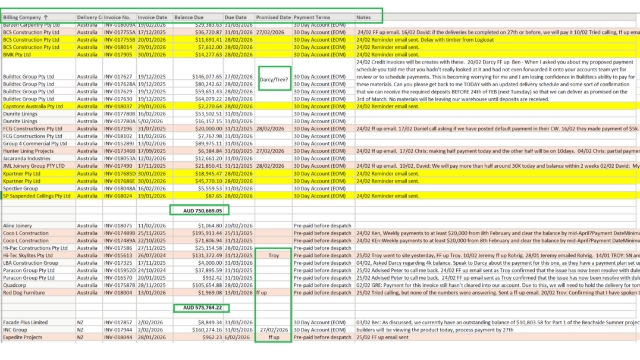The image size is (640, 360).
Task: Click the Troy promised date cell
Action: (x=273, y=256)
